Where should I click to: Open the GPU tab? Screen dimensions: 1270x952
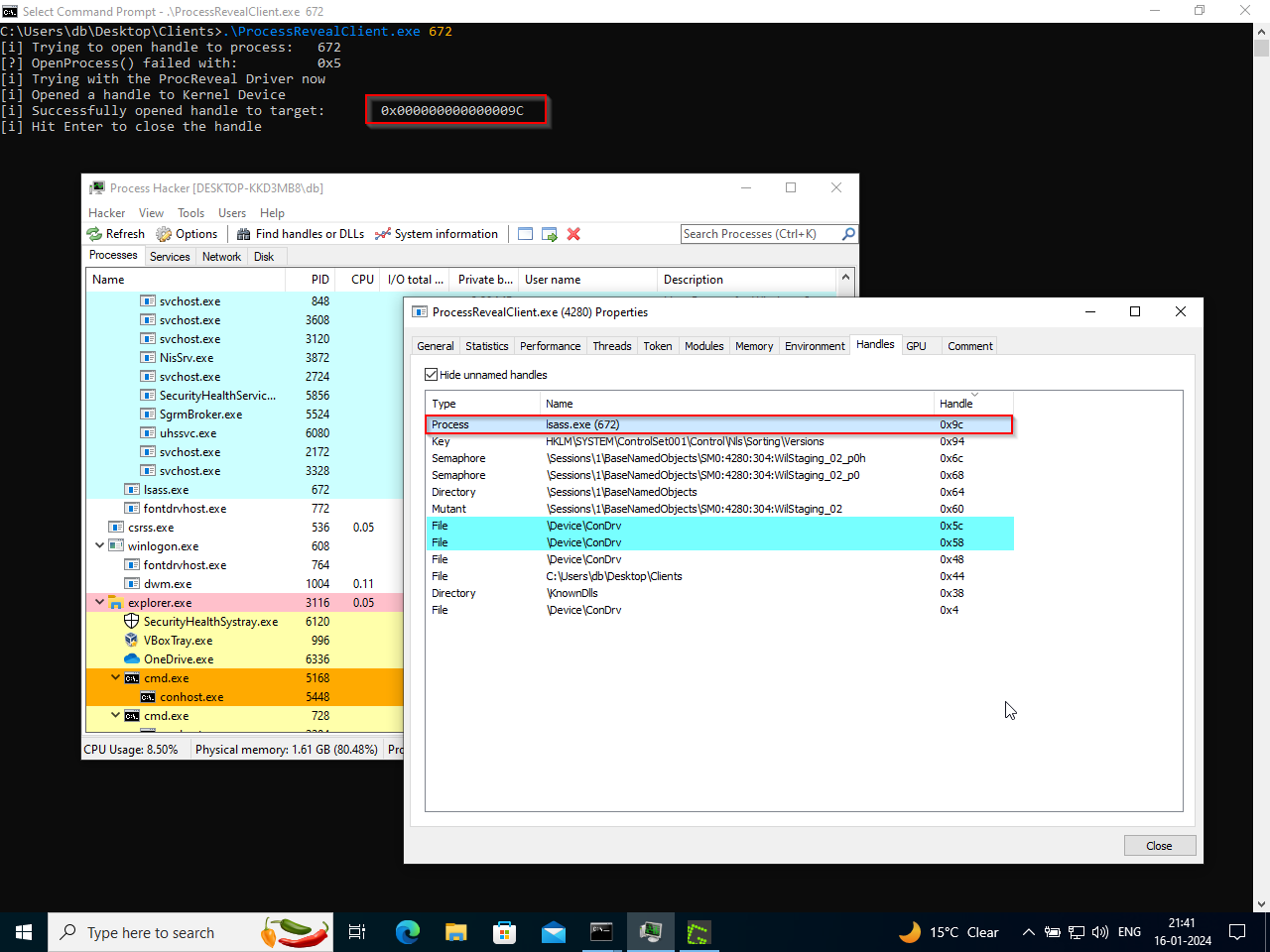coord(917,346)
